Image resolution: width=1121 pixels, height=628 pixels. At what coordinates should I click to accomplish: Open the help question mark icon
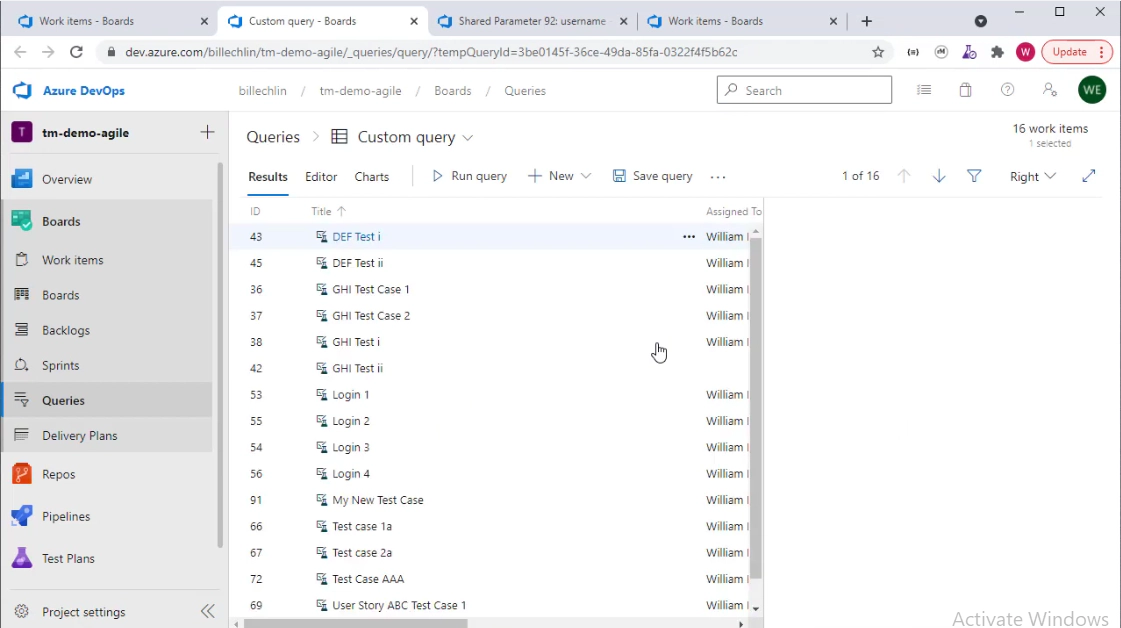[x=1007, y=90]
